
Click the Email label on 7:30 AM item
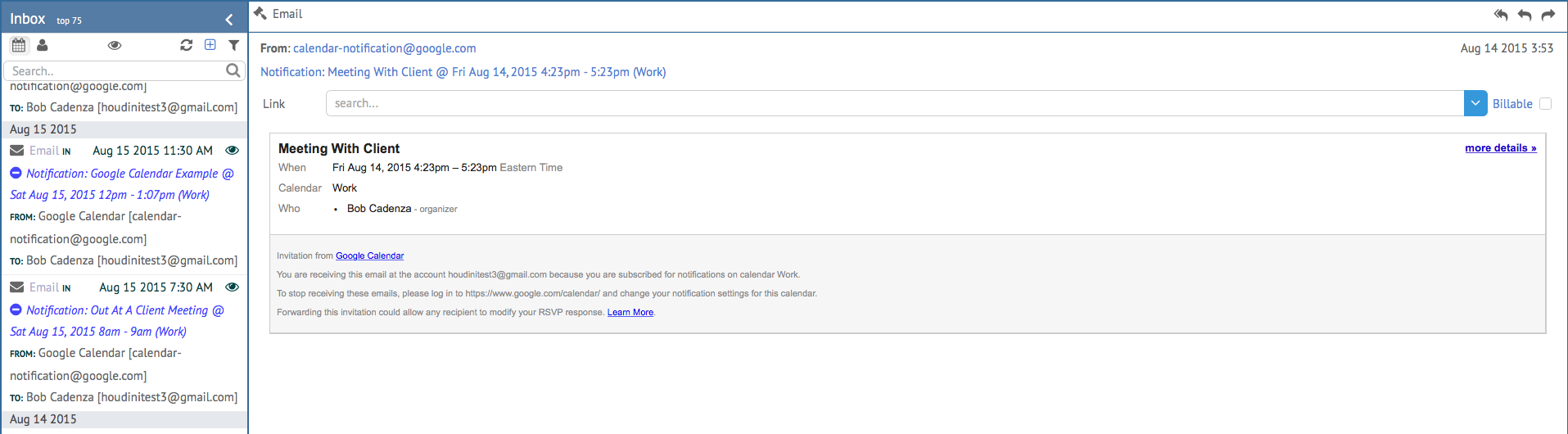44,287
